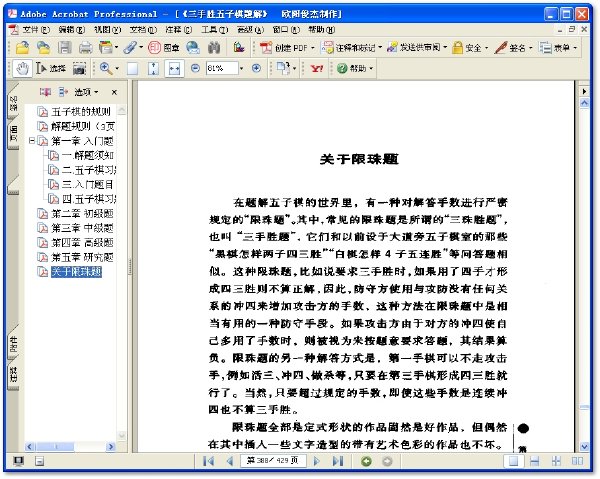Open the 文档 menu

(x=143, y=29)
